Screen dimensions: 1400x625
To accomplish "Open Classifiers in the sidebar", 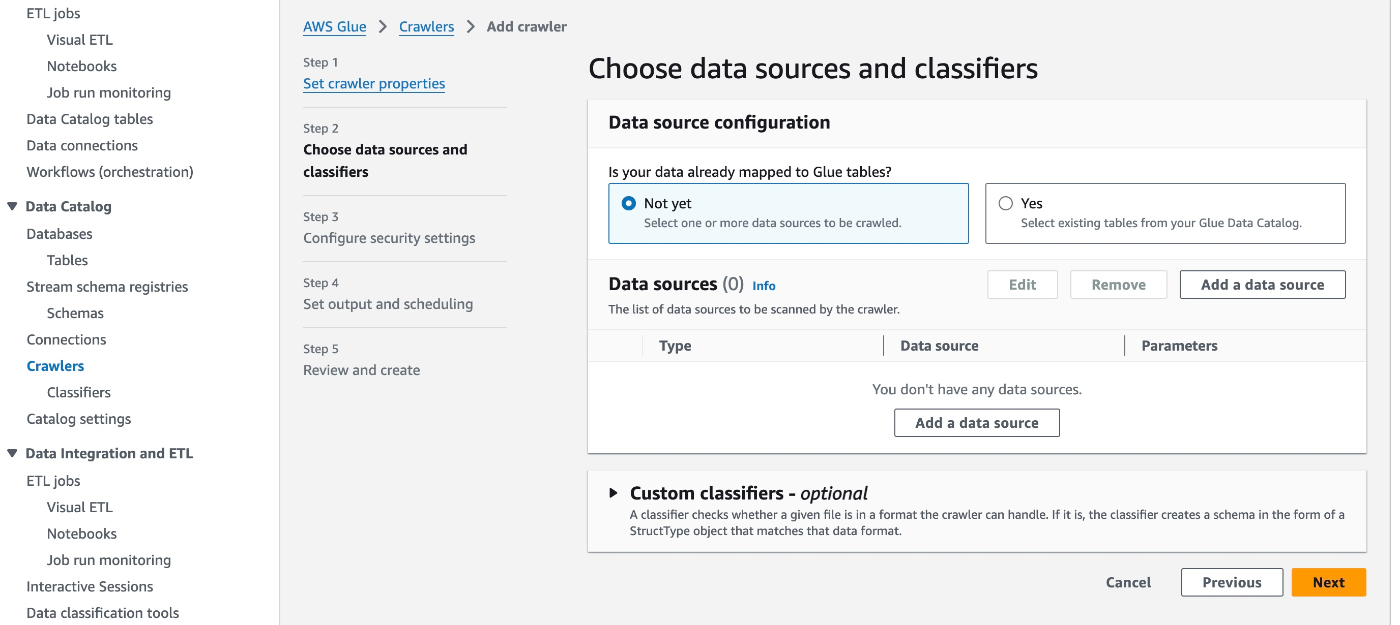I will point(79,393).
